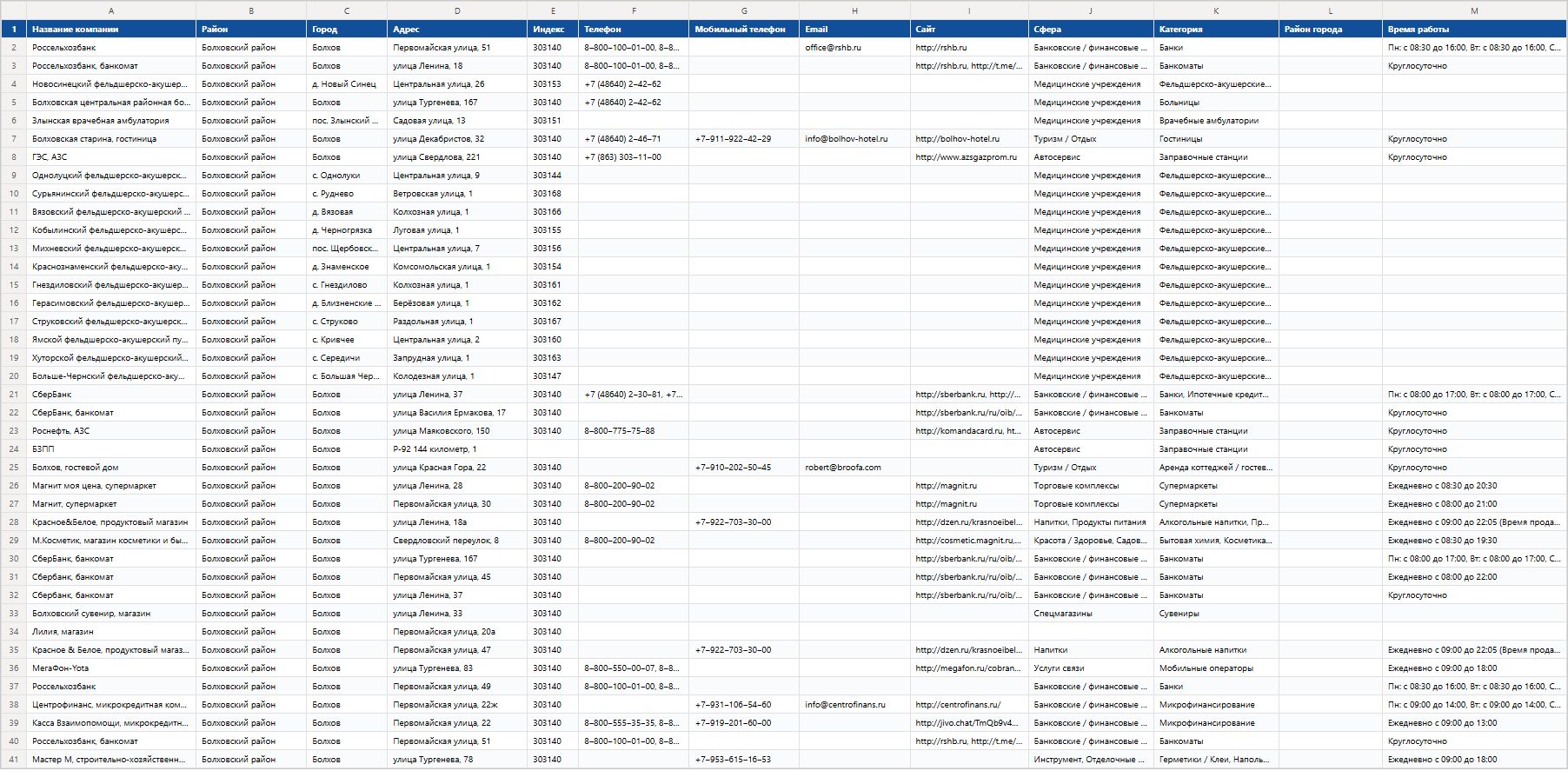Click the 'Район города' header cell
Image resolution: width=1568 pixels, height=784 pixels.
click(1331, 30)
